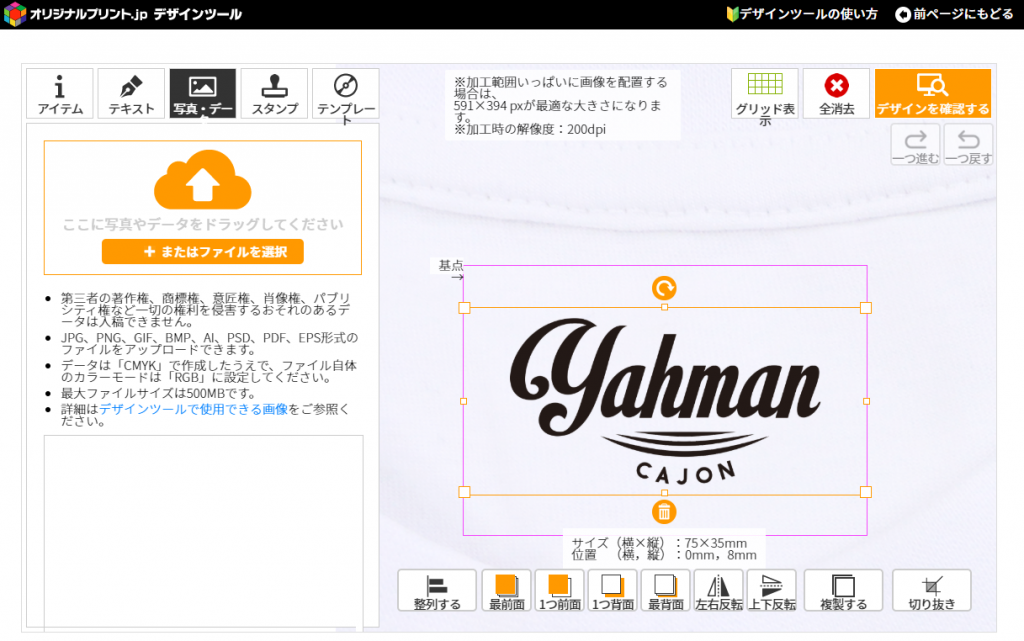Click 最前面 bring-to-front button
1024x641 pixels.
(507, 591)
